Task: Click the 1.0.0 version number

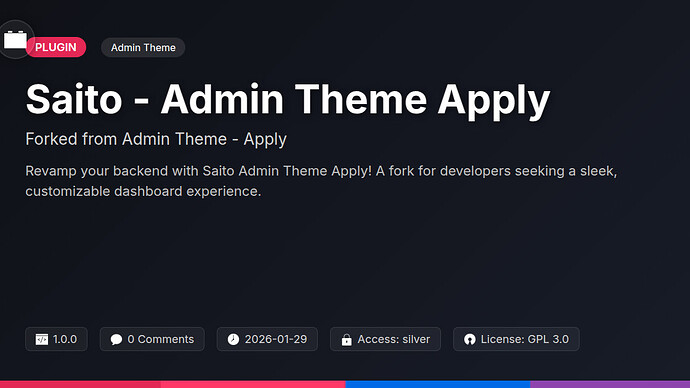Action: 65,339
